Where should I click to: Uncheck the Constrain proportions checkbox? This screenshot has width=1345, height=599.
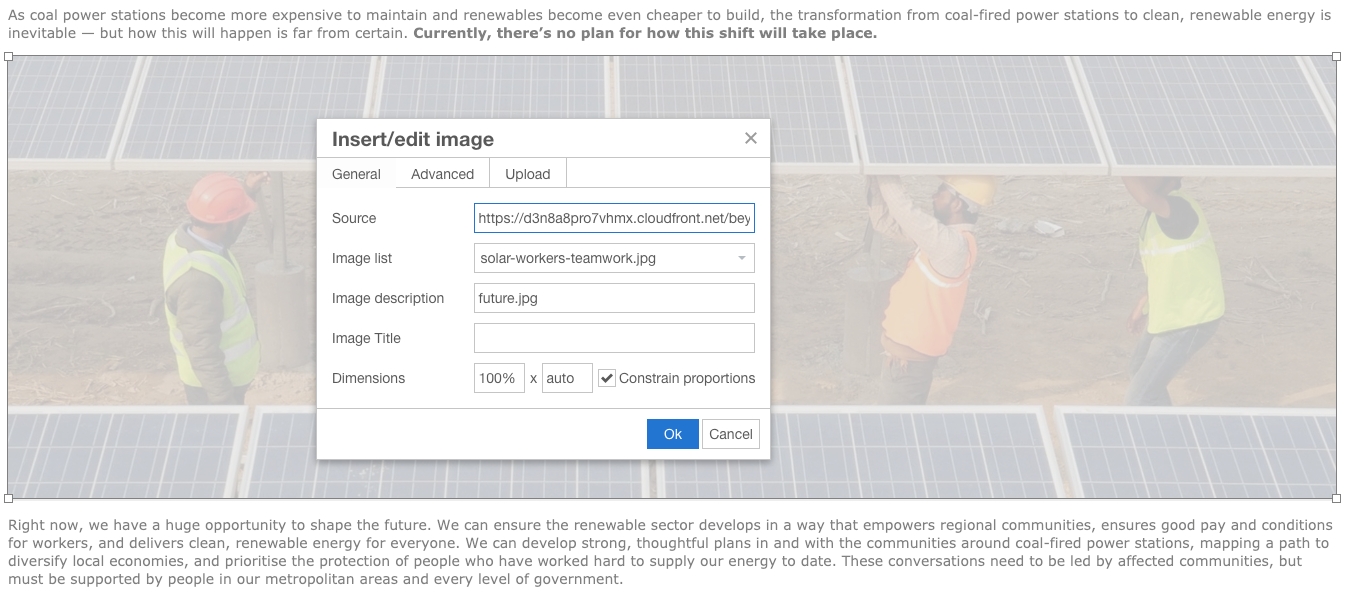click(607, 378)
